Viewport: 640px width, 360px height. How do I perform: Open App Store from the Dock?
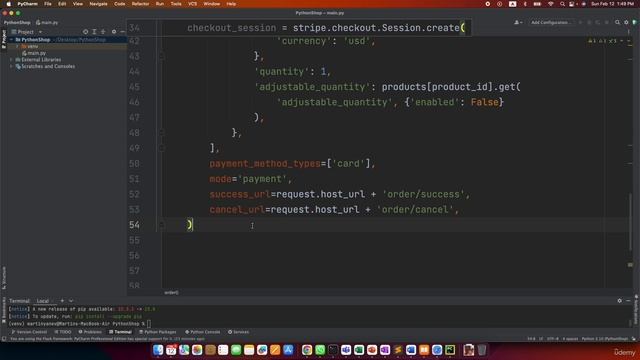288,350
